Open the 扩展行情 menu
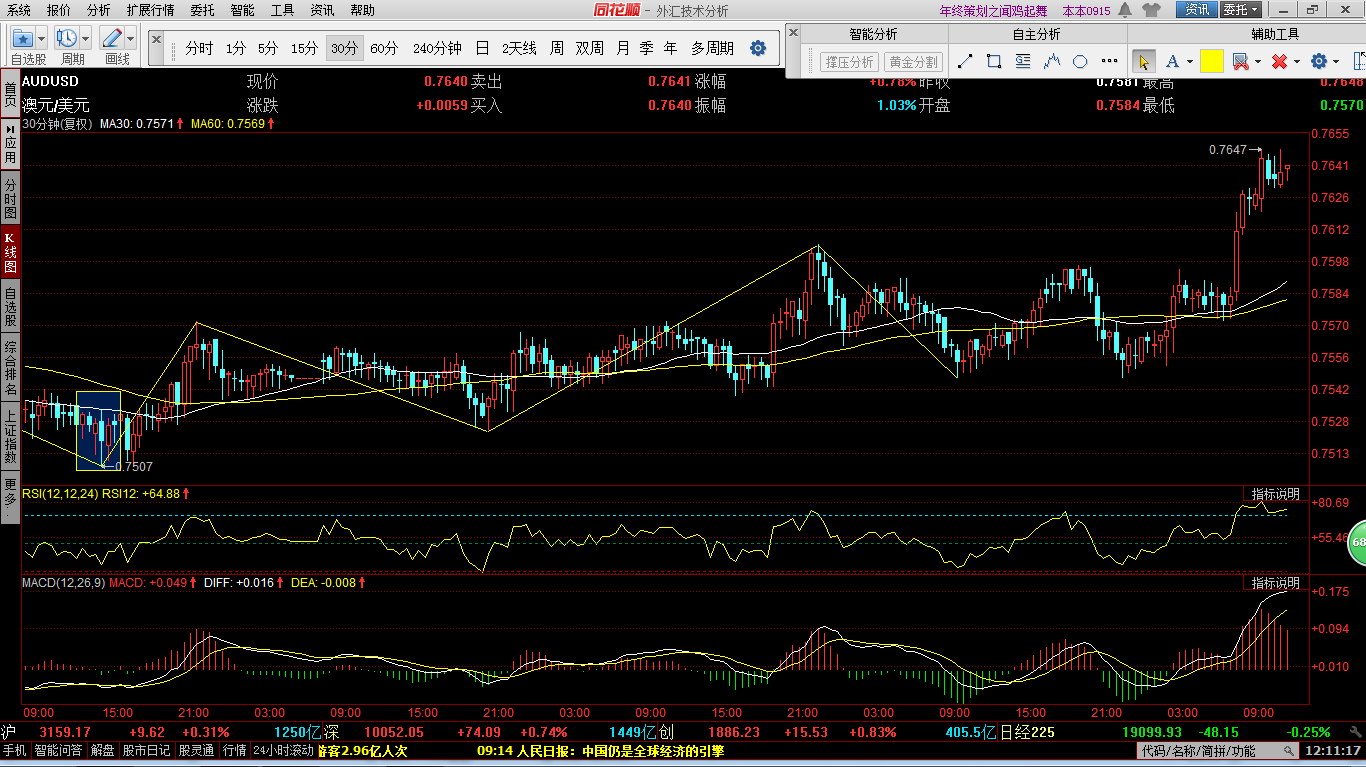 coord(150,10)
